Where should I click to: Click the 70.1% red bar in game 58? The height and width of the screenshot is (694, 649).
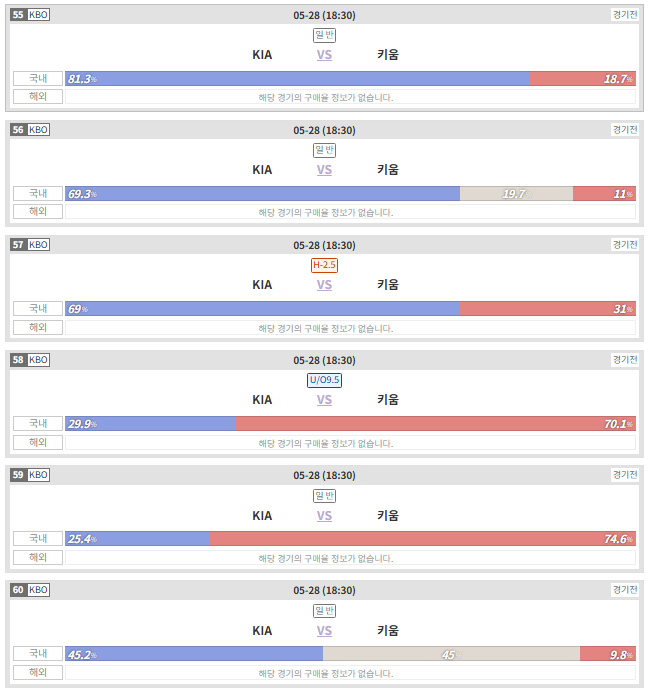coord(436,424)
